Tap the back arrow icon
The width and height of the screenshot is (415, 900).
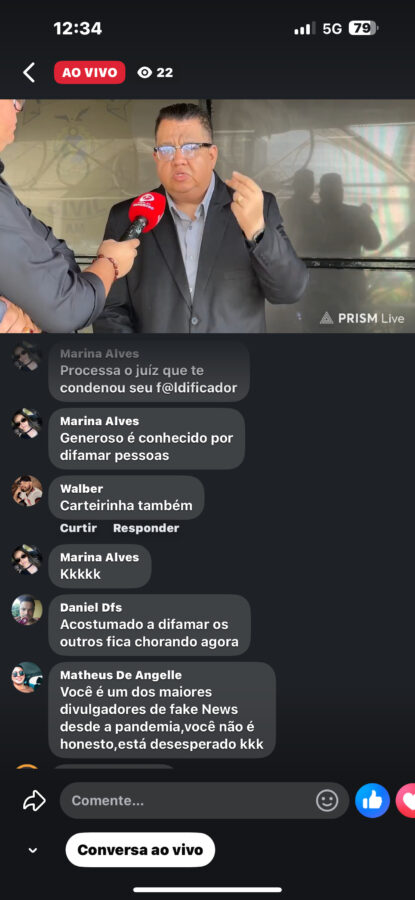(x=29, y=73)
